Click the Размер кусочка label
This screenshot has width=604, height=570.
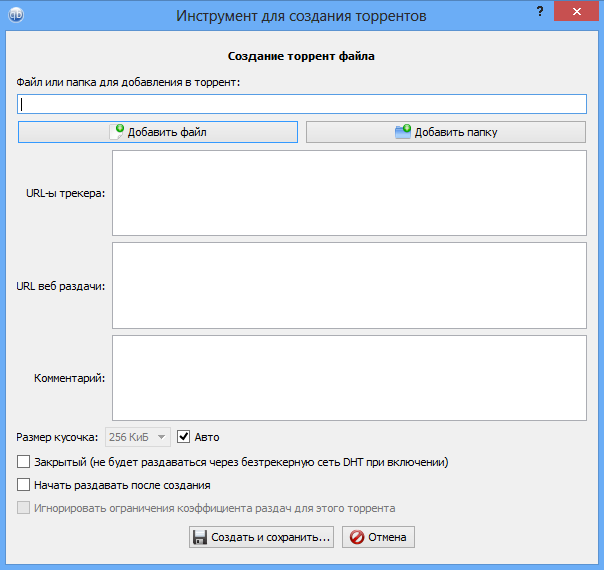tap(57, 438)
